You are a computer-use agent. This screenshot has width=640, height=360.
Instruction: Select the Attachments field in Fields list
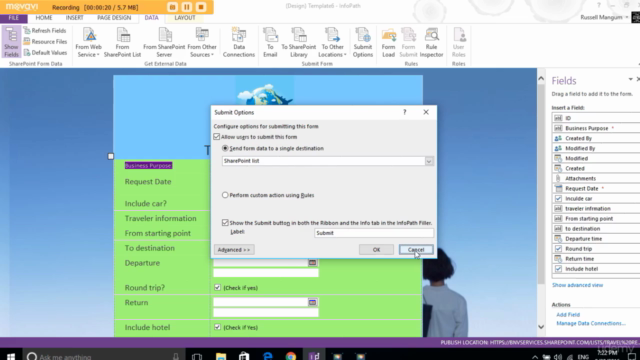tap(596, 178)
